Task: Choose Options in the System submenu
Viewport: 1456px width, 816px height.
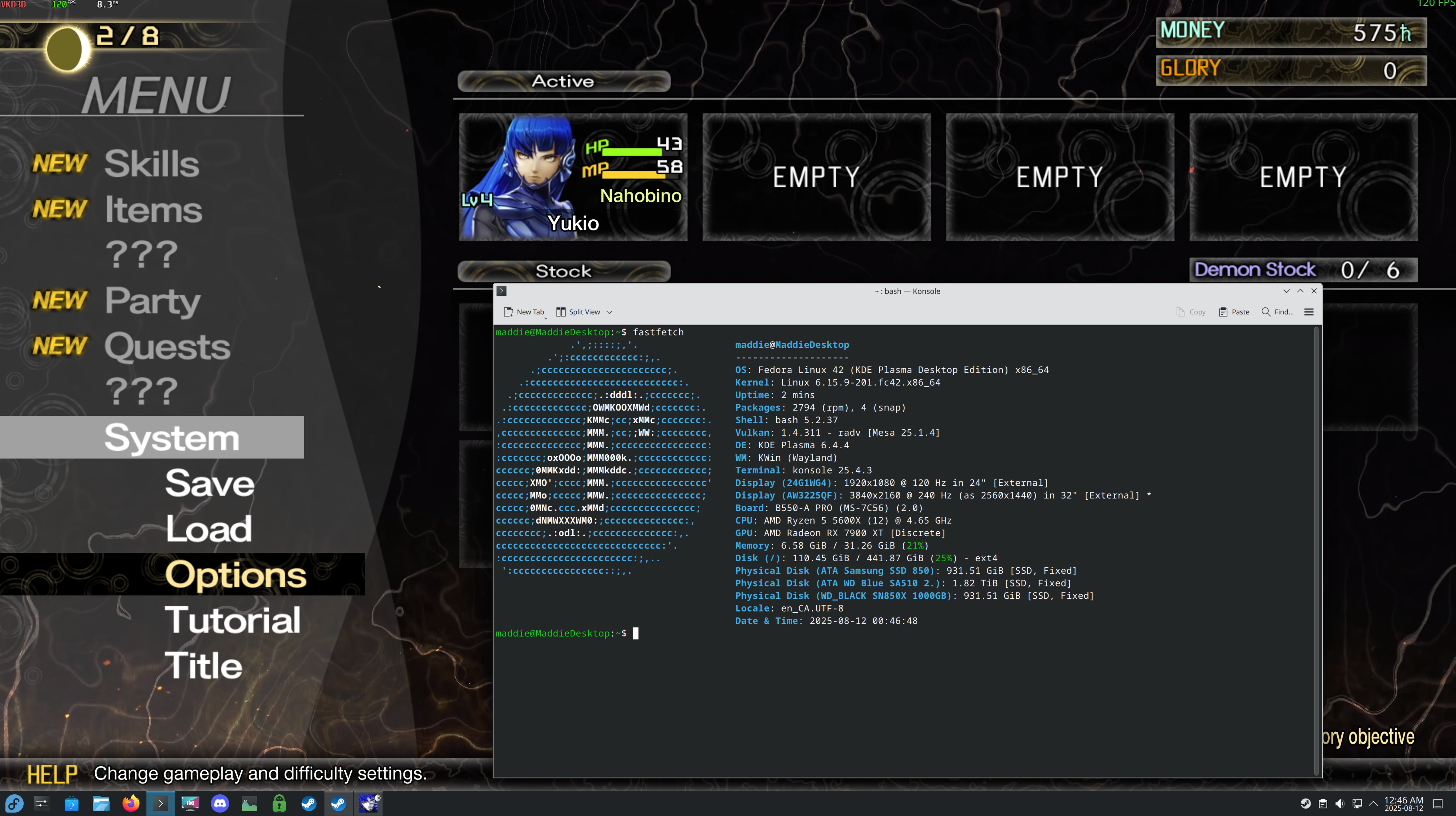Action: coord(236,575)
